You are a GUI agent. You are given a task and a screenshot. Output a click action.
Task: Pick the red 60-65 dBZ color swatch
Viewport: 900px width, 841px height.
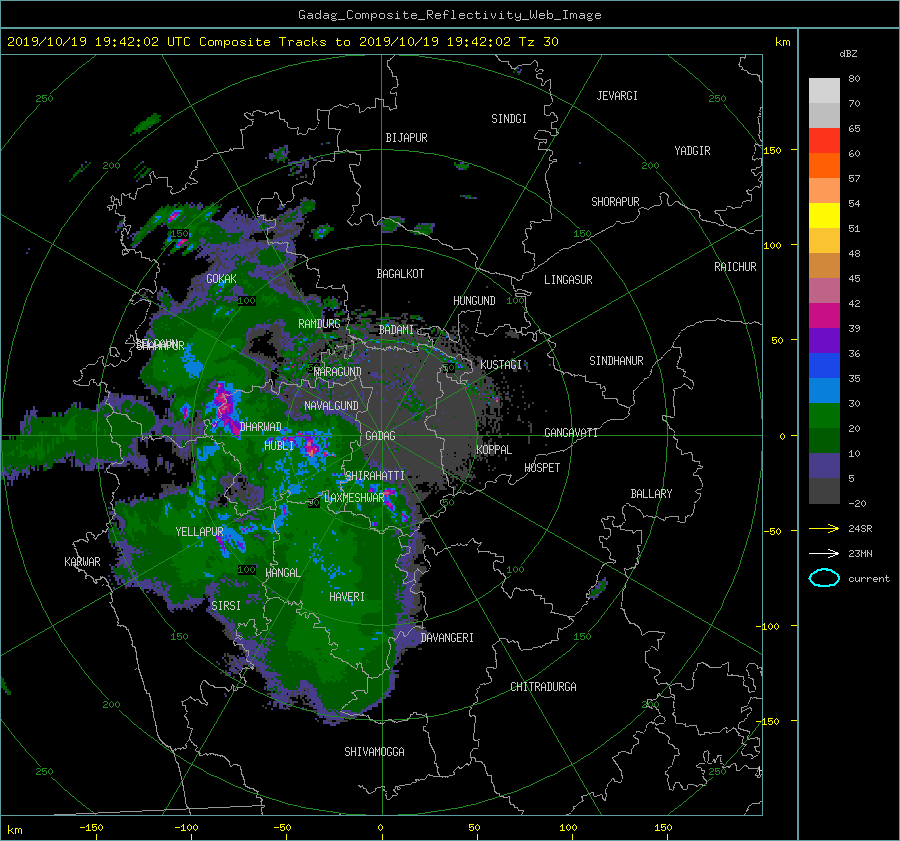pyautogui.click(x=824, y=140)
